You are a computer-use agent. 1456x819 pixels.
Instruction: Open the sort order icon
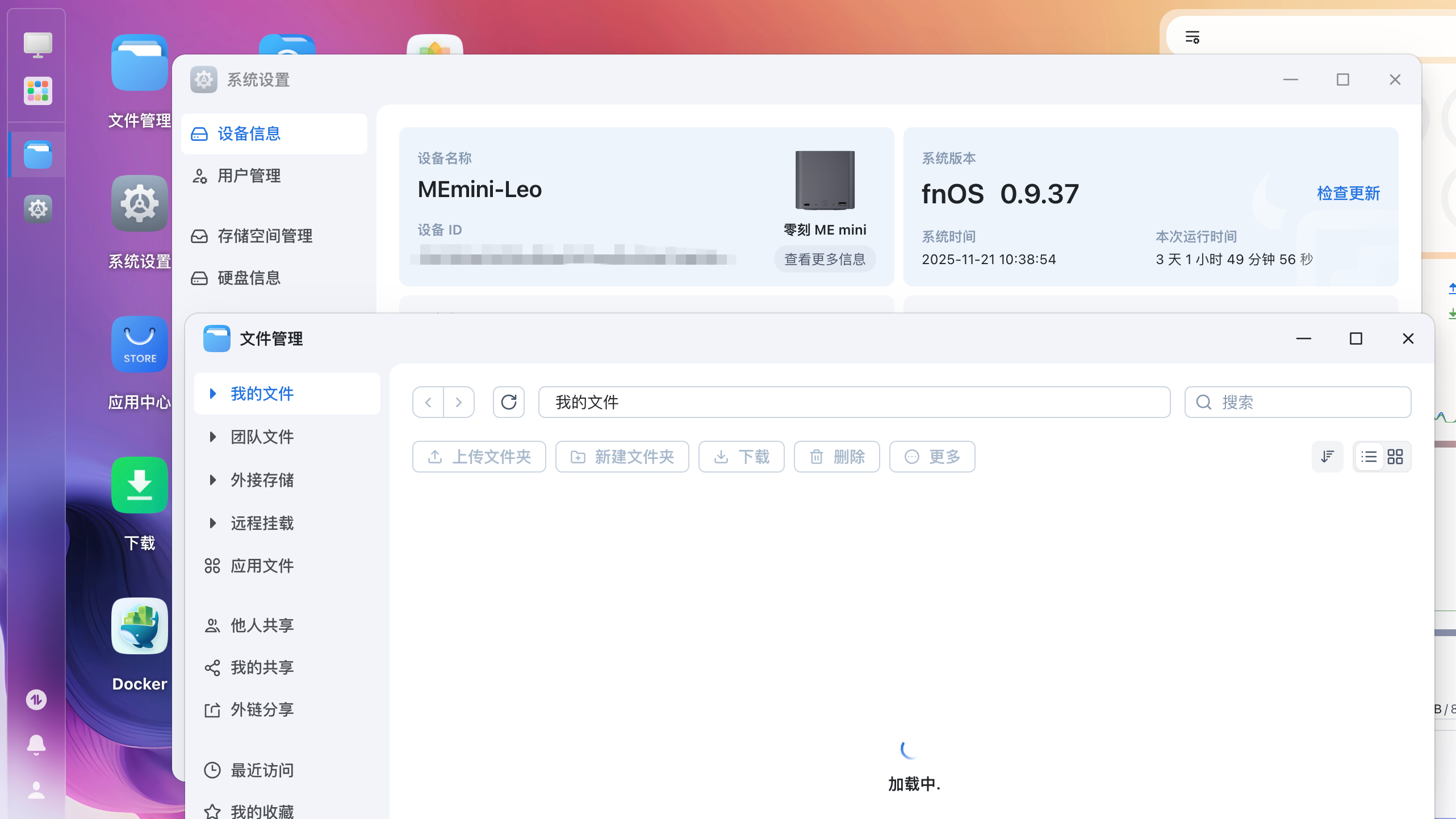[x=1327, y=457]
